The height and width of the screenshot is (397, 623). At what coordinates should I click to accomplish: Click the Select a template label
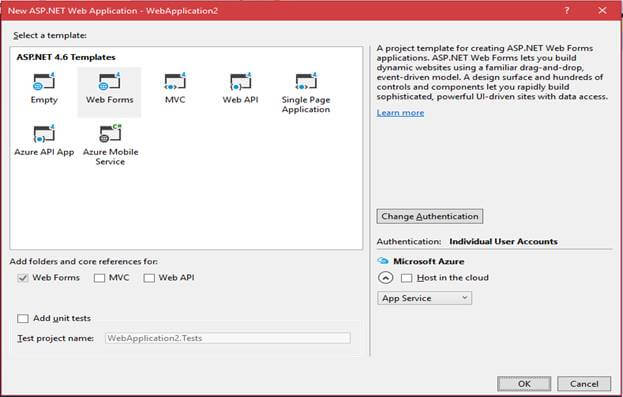[50, 35]
